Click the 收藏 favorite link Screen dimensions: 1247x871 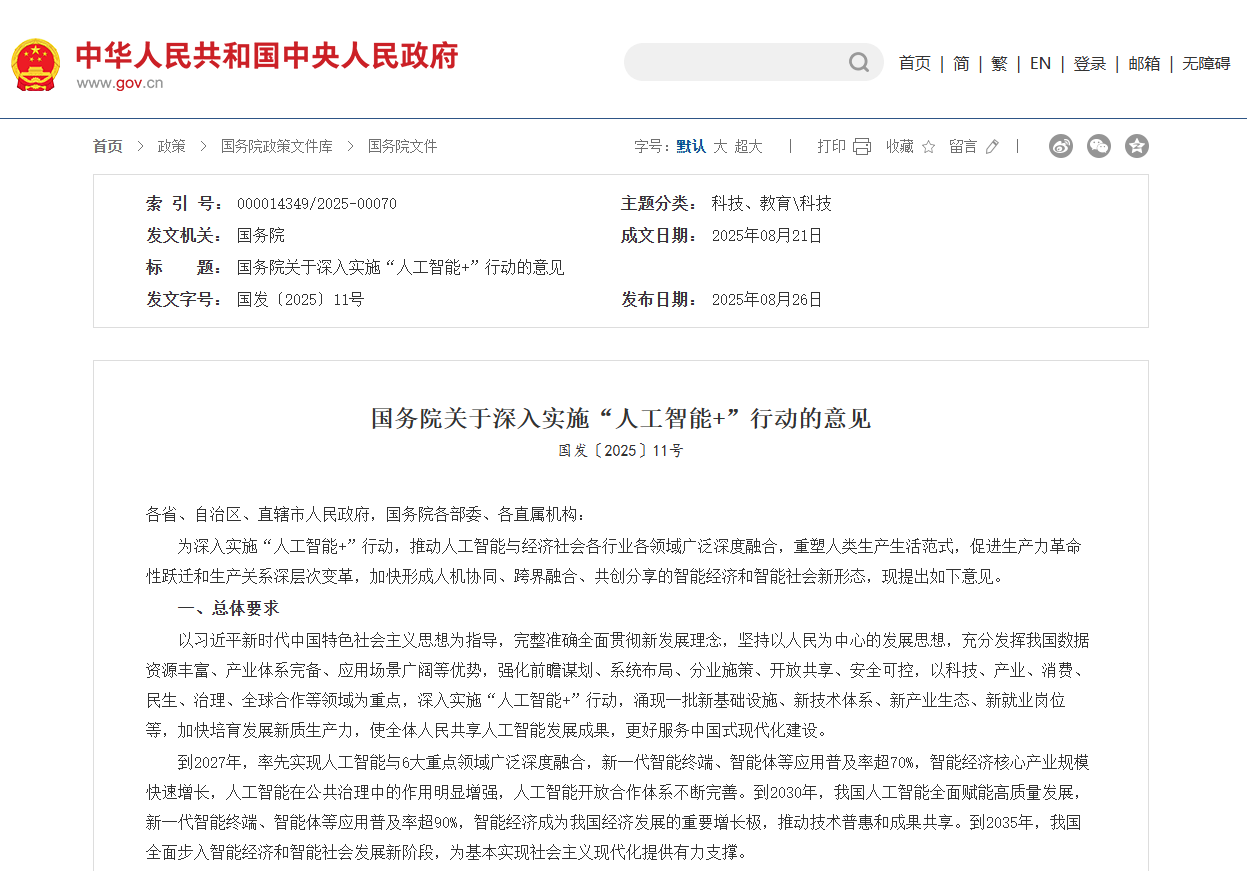[900, 146]
